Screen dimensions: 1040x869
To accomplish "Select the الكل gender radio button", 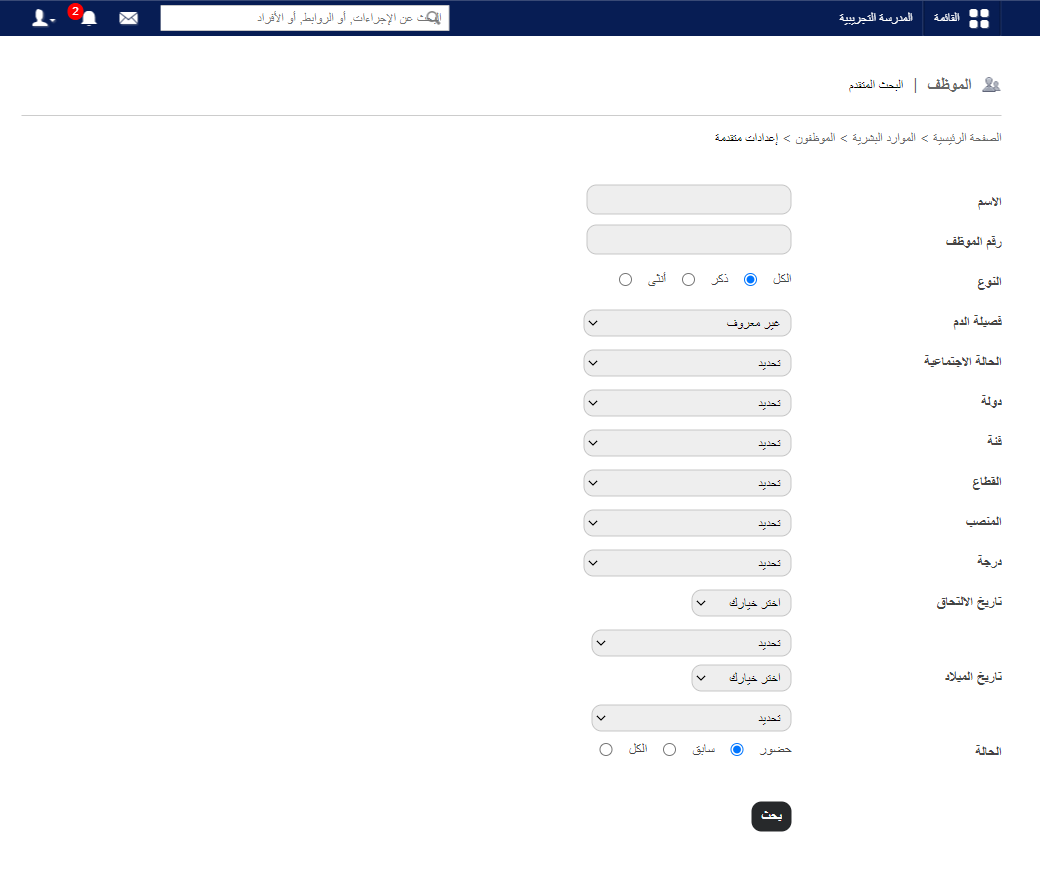I will [750, 279].
